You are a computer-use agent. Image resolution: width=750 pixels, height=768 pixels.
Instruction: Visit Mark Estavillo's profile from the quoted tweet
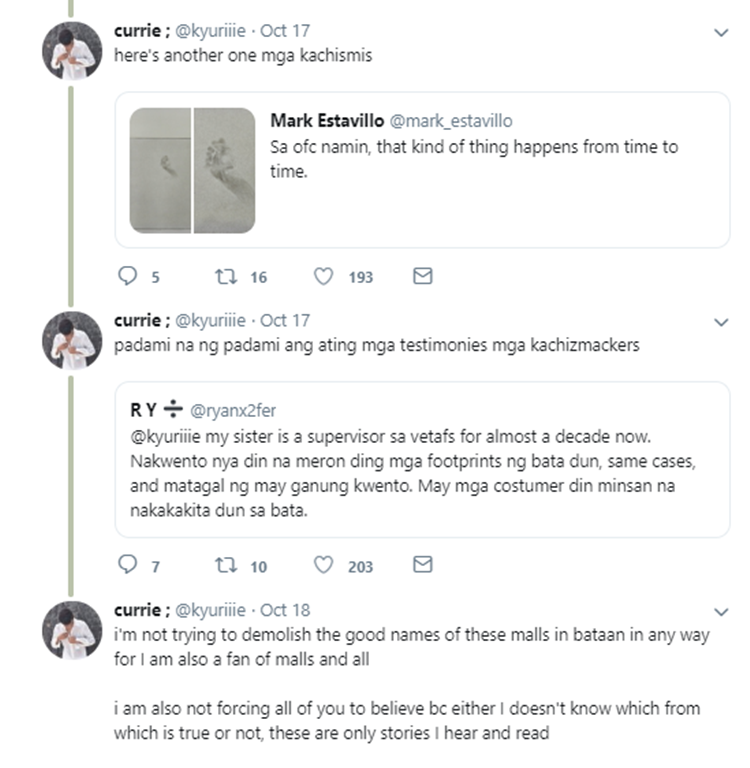click(326, 121)
